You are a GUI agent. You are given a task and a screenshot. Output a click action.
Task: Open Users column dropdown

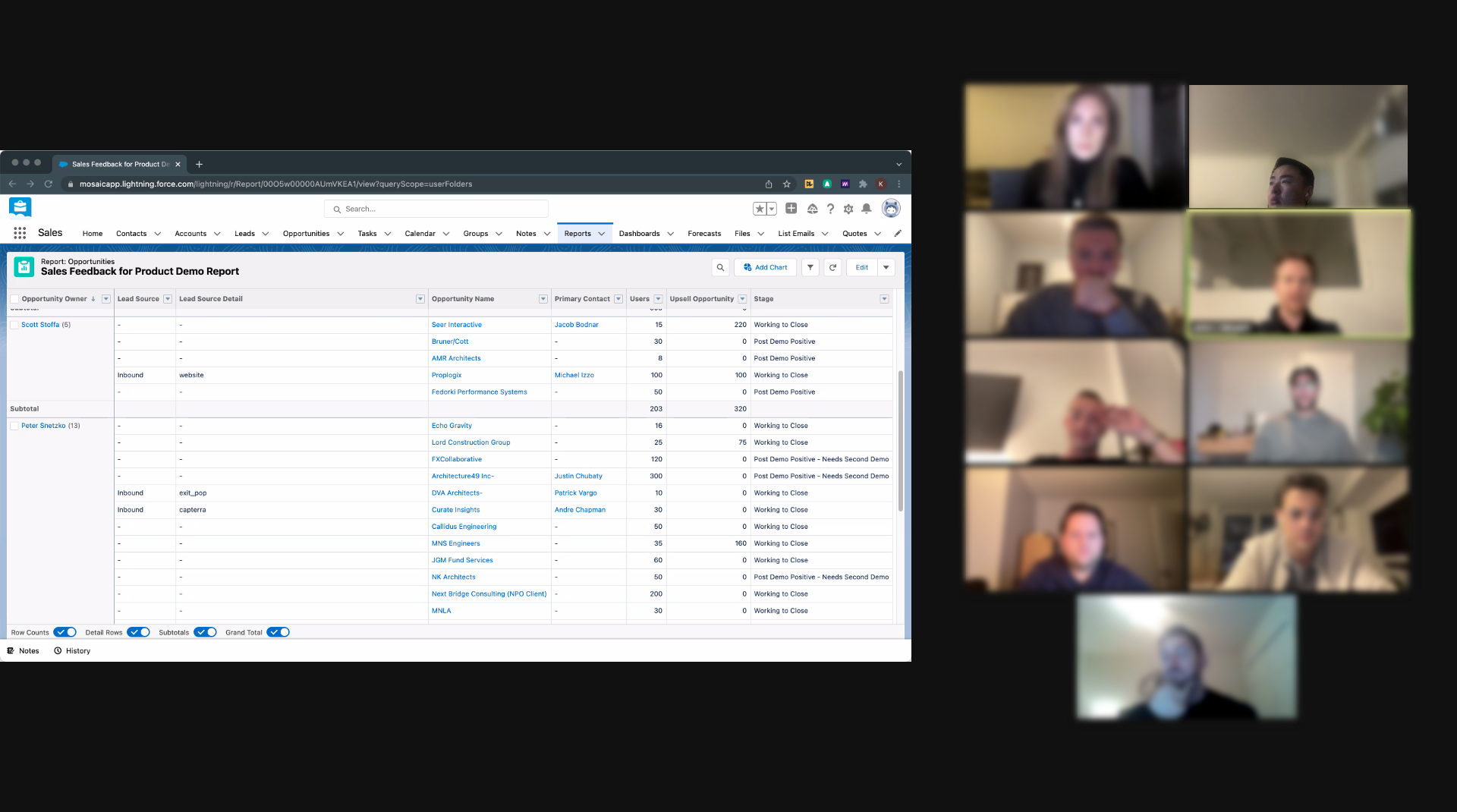(x=658, y=299)
